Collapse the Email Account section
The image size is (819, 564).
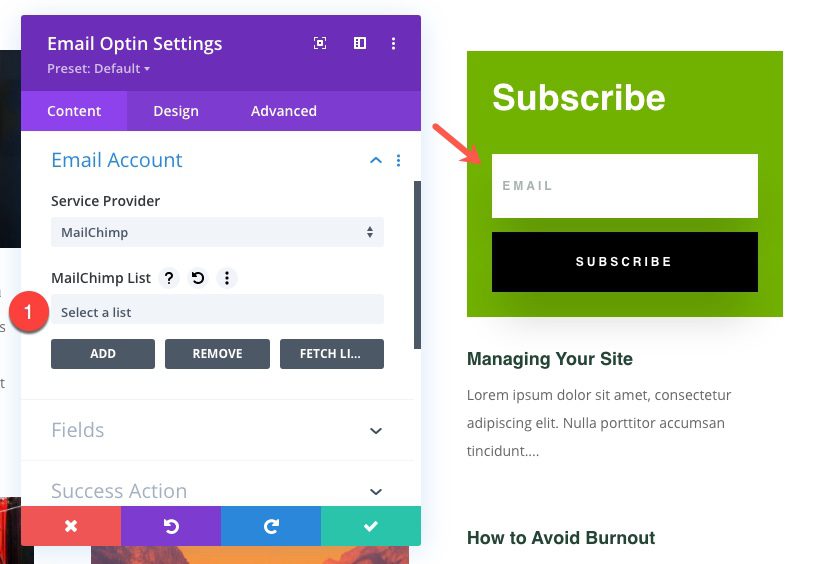(376, 160)
